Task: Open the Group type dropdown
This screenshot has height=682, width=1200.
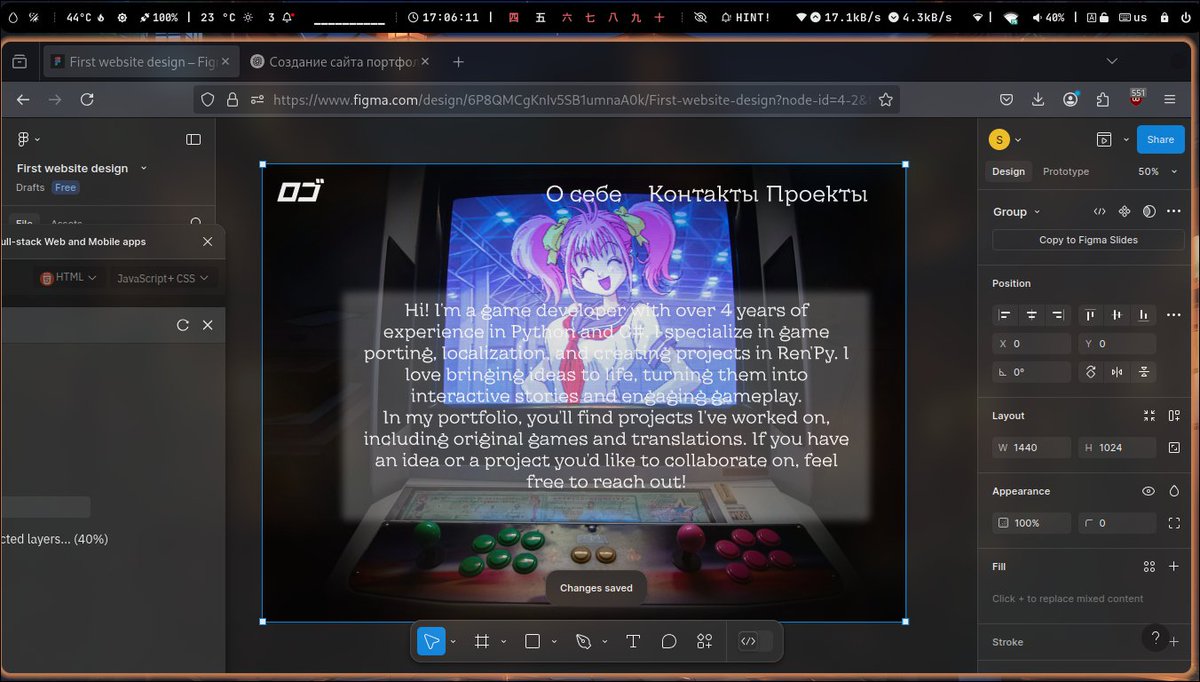Action: coord(1016,212)
